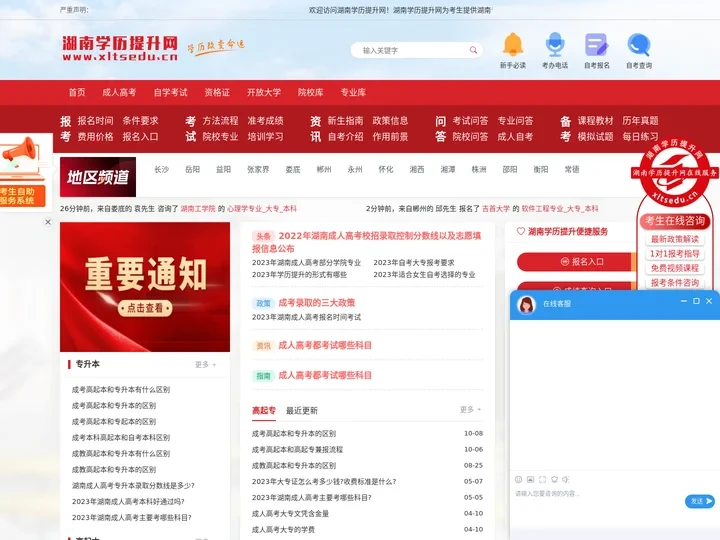Open the 考办电话 microphone icon
Screen dimensions: 720x540
point(555,45)
